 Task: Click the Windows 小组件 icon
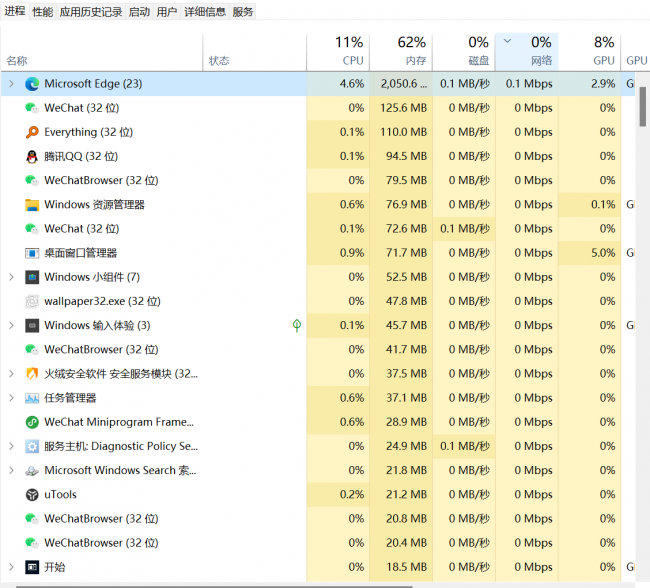click(32, 277)
